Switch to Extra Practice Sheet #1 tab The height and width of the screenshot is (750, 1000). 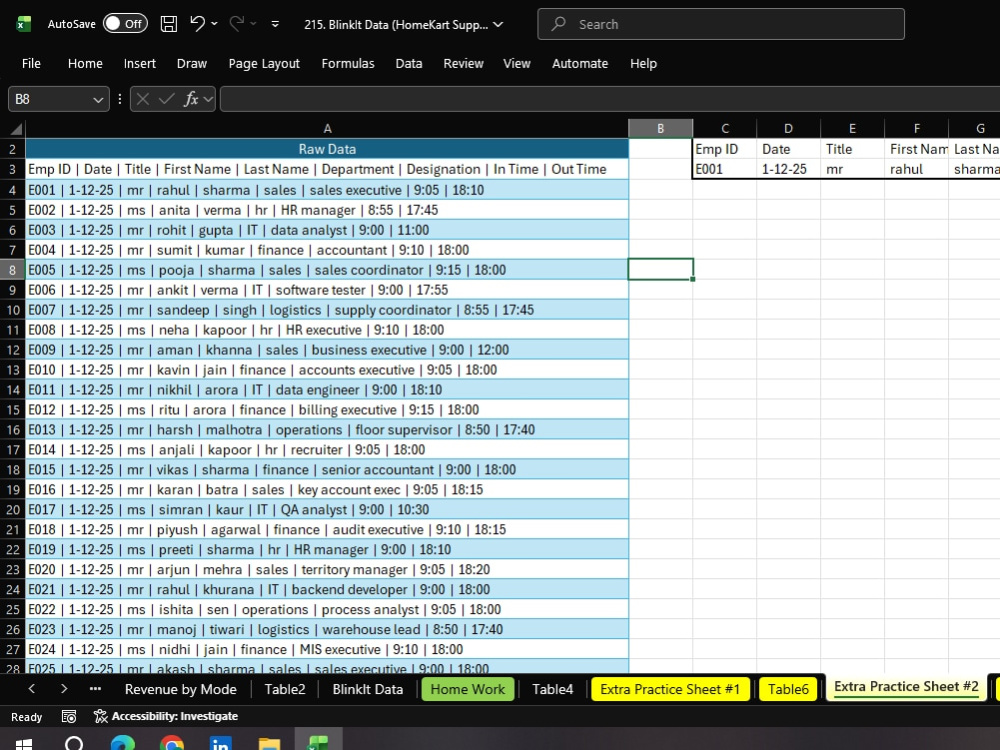point(670,689)
